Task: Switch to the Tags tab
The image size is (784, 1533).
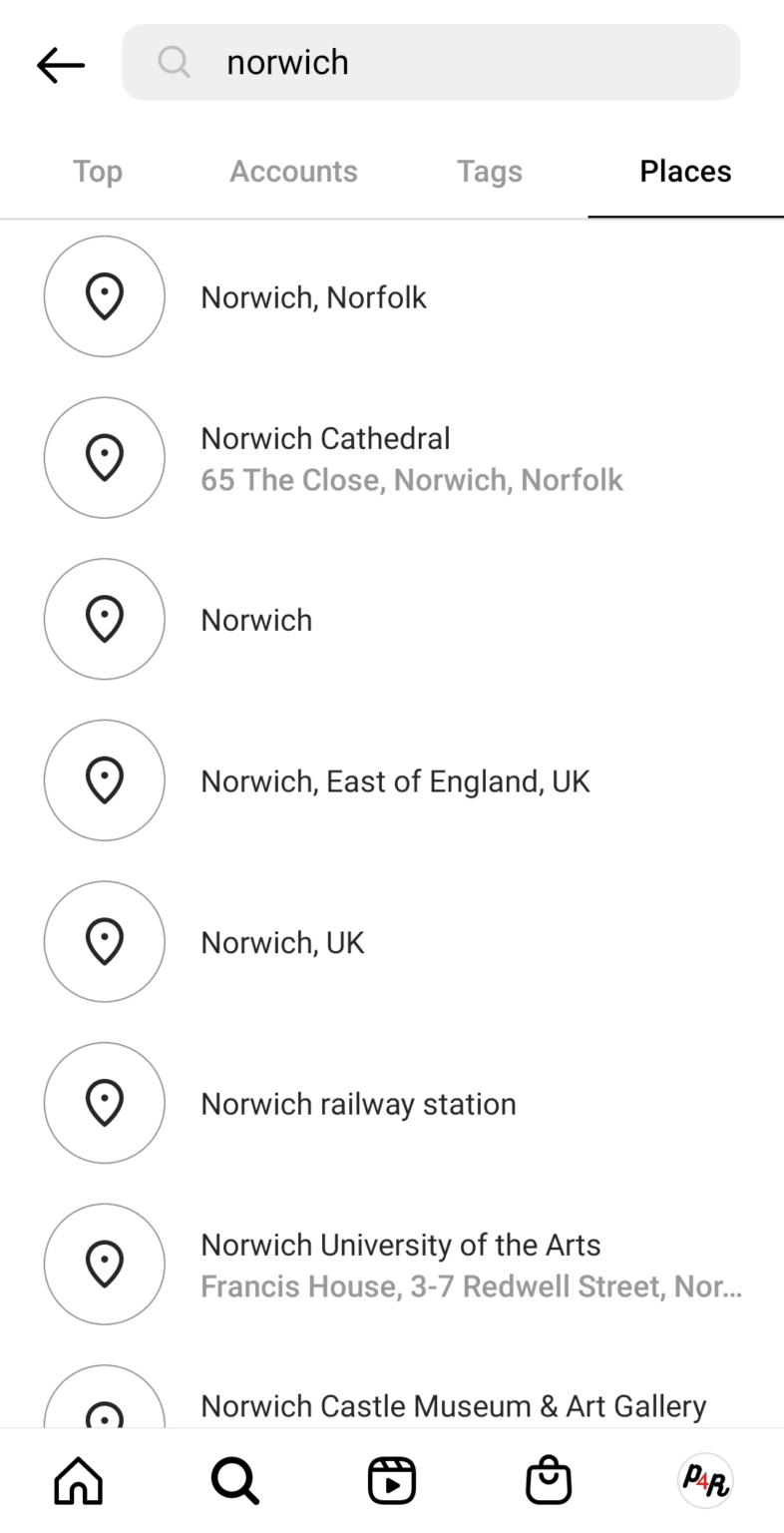Action: [x=489, y=172]
